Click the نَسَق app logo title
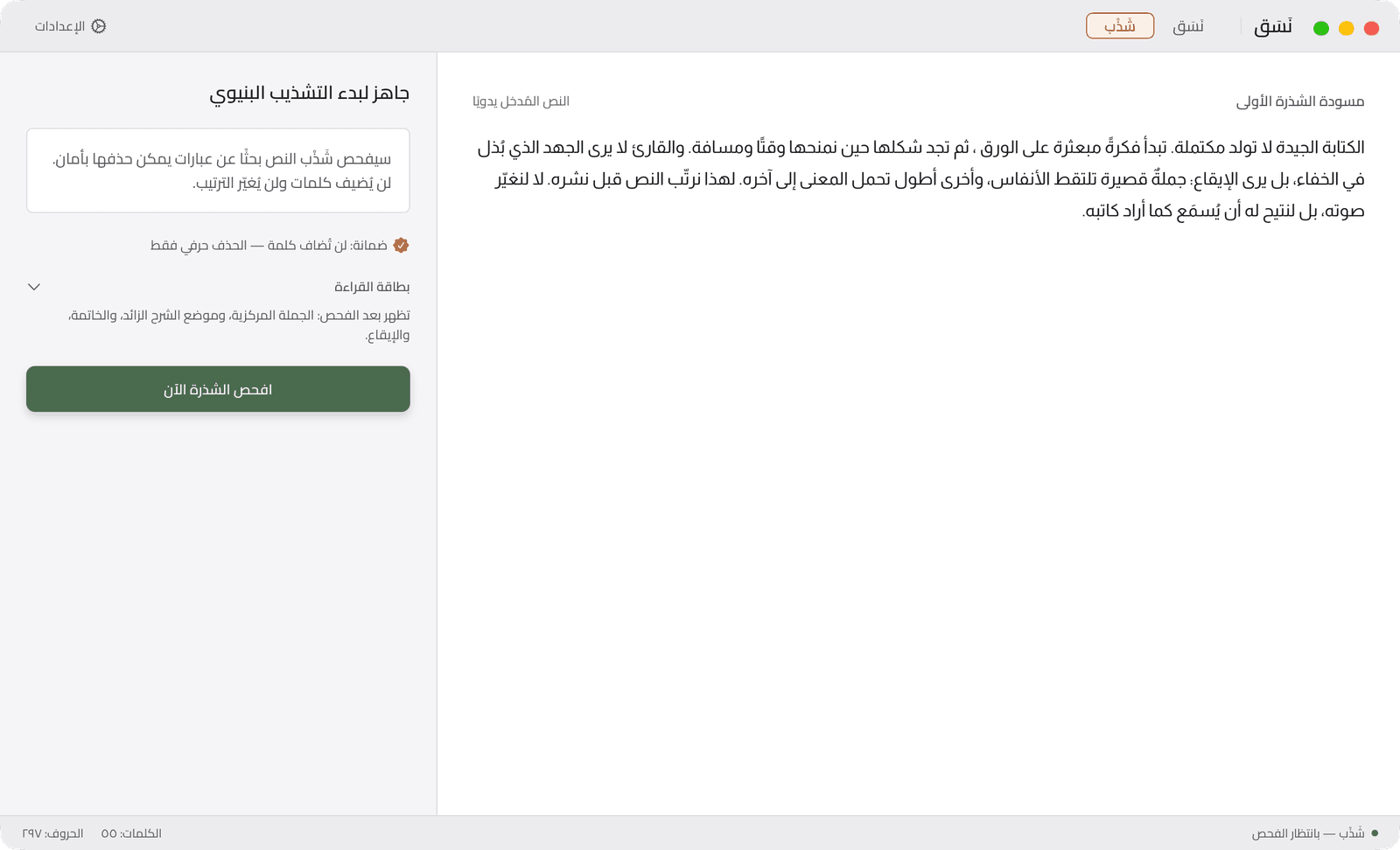This screenshot has height=850, width=1400. pyautogui.click(x=1273, y=26)
